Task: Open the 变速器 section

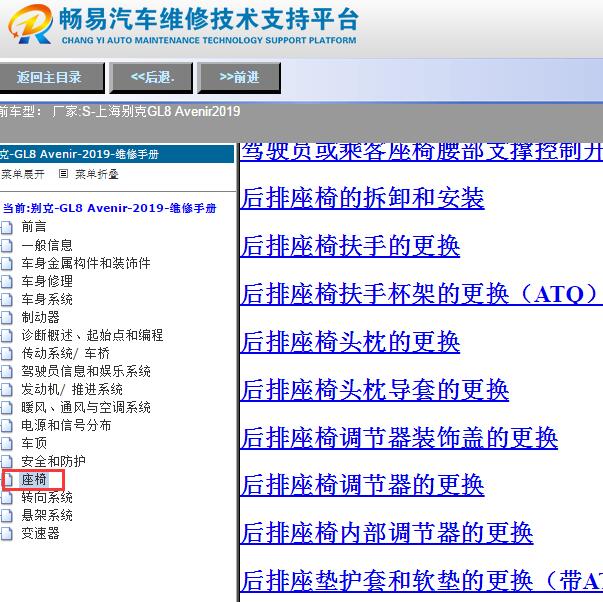Action: click(40, 533)
